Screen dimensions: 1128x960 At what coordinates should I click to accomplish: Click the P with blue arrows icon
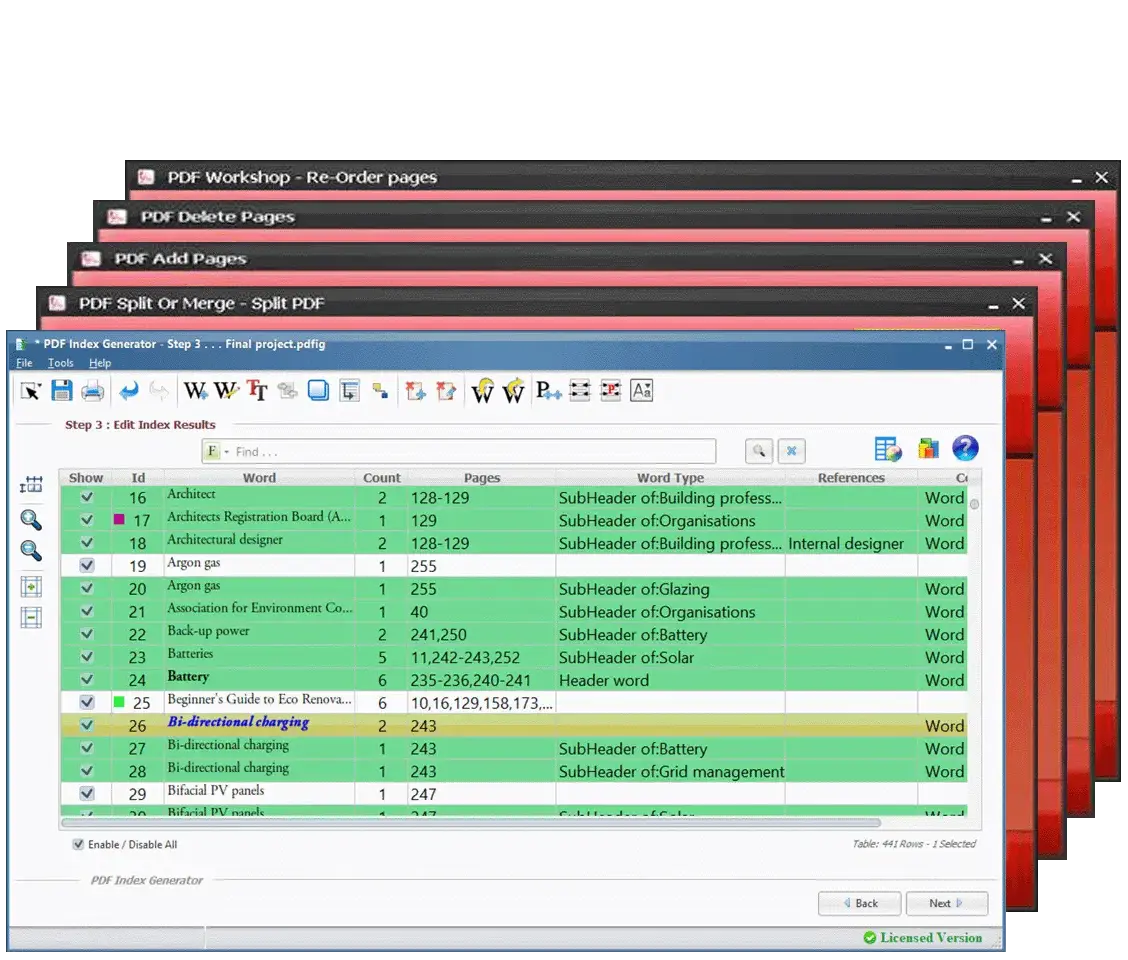tap(548, 391)
